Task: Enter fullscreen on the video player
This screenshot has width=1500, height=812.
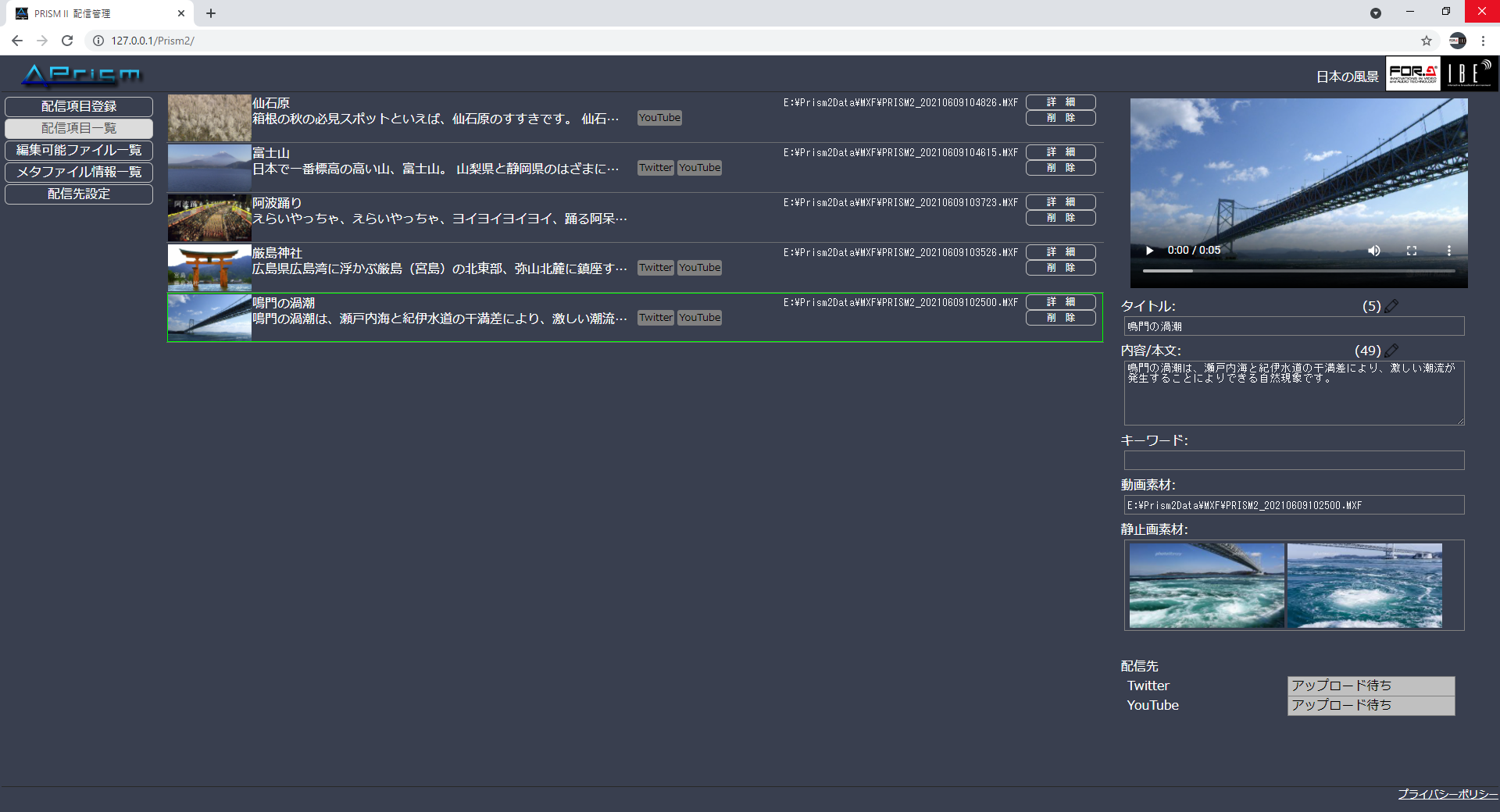Action: [x=1411, y=251]
